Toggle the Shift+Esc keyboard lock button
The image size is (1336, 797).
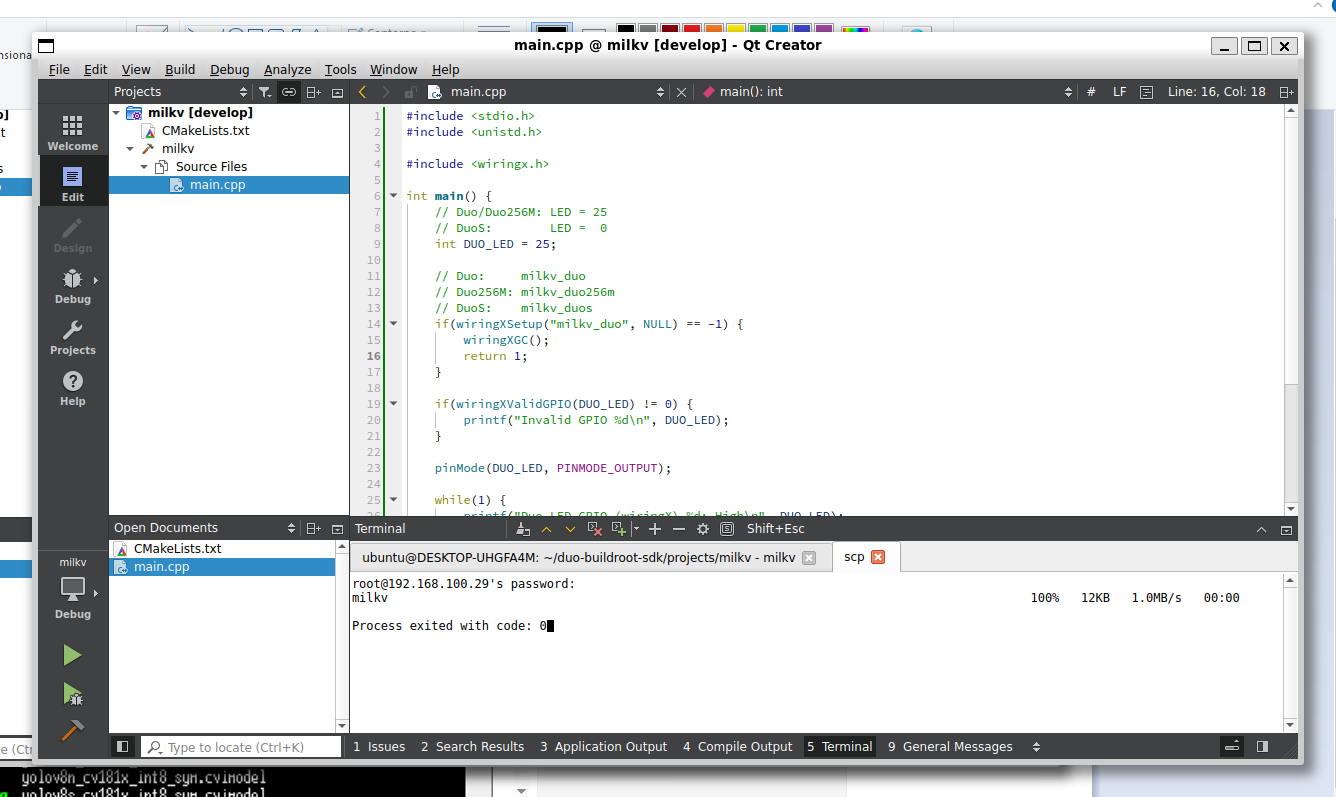(727, 529)
